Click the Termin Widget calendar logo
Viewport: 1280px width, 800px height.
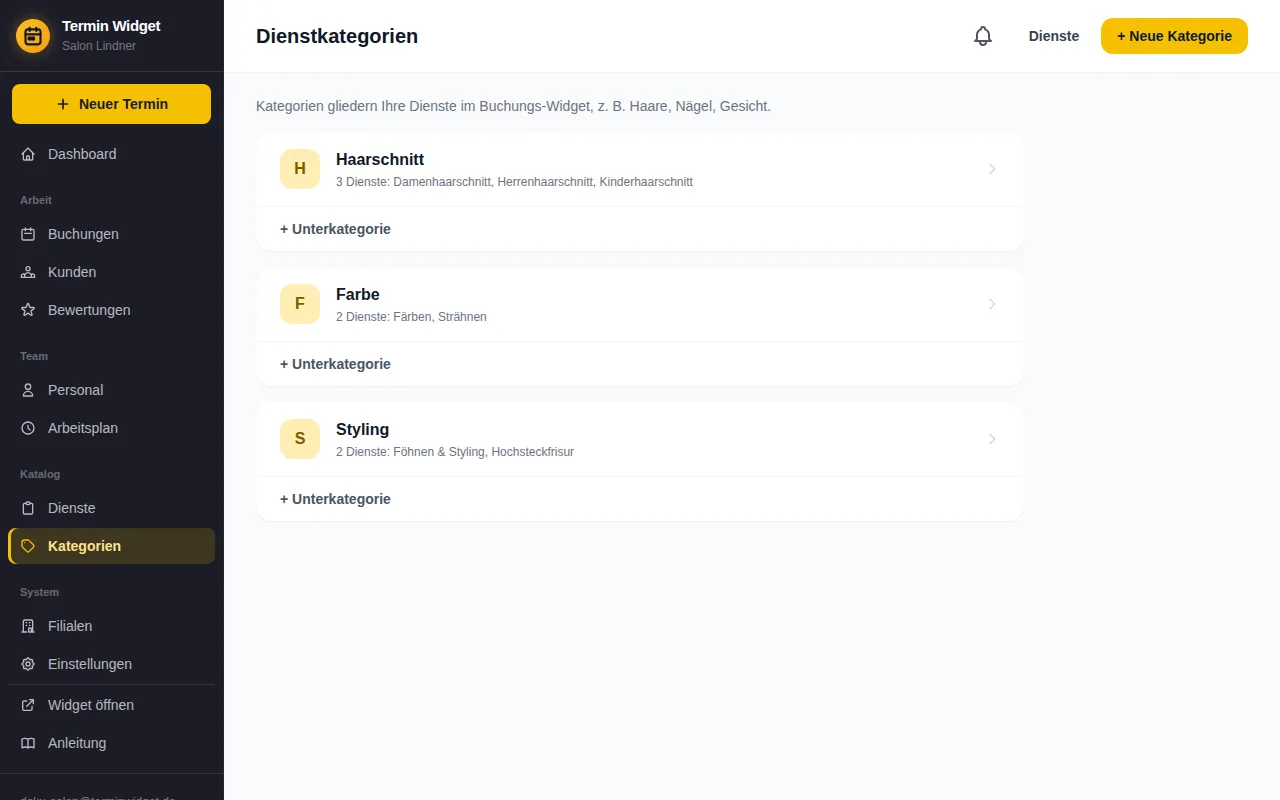(33, 36)
